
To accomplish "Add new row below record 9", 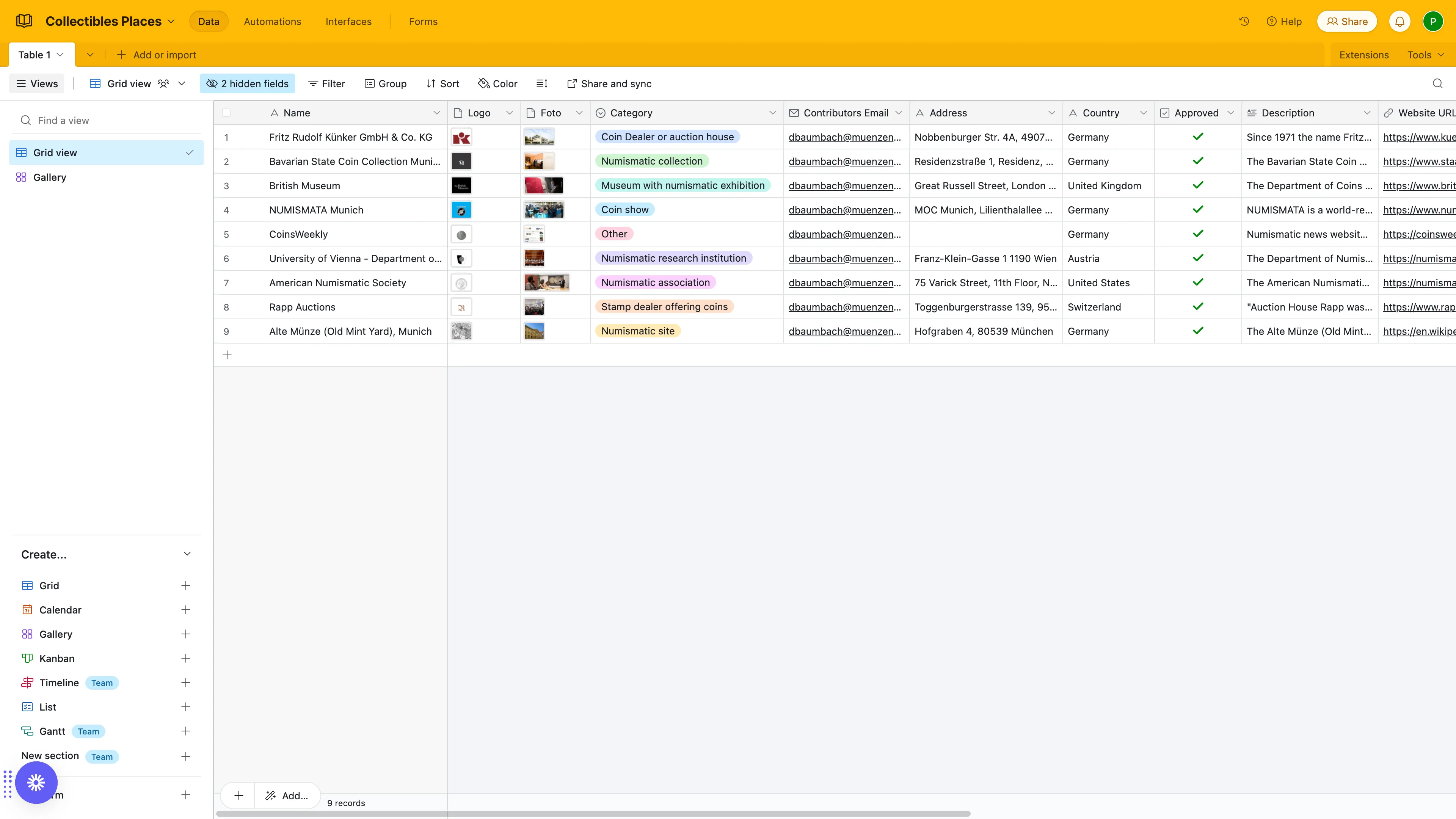I will pyautogui.click(x=227, y=355).
